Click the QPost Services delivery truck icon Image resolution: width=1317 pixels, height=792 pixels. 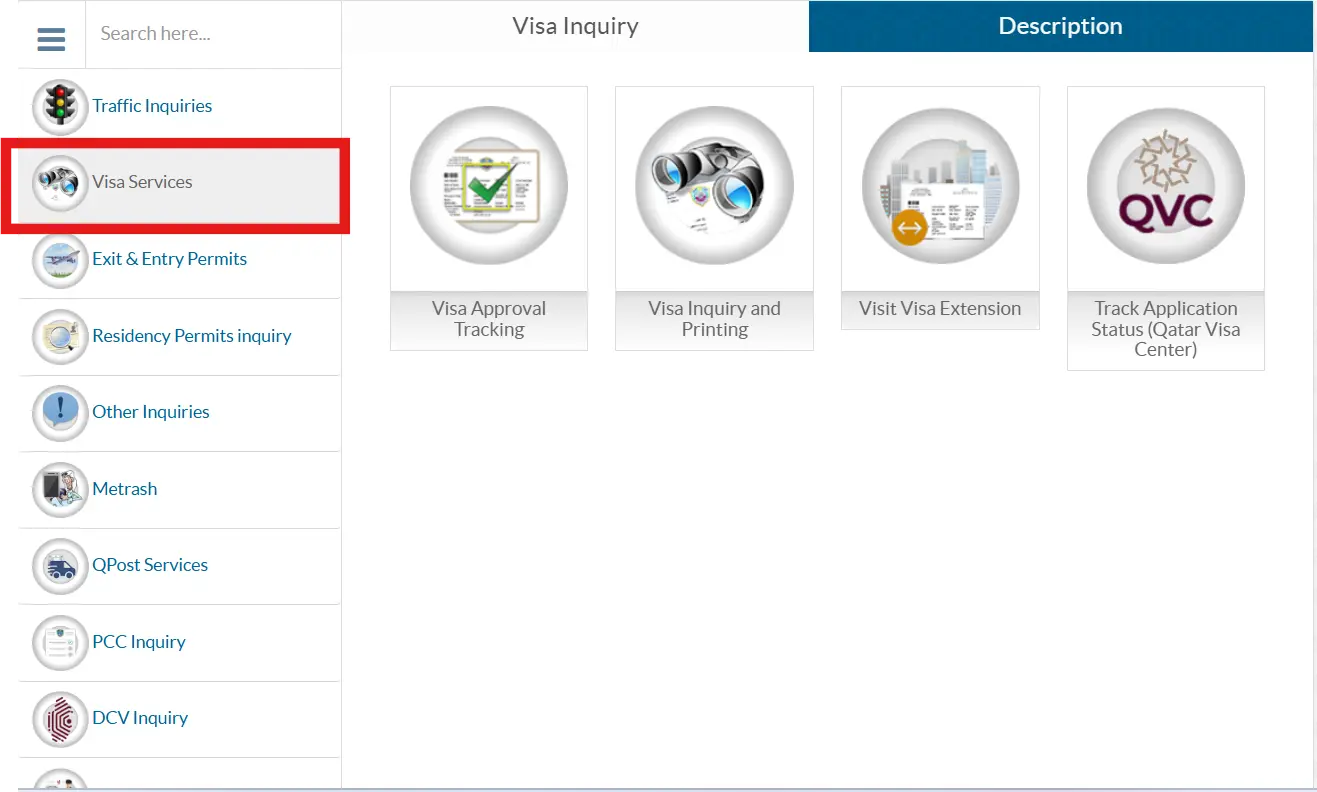coord(59,565)
